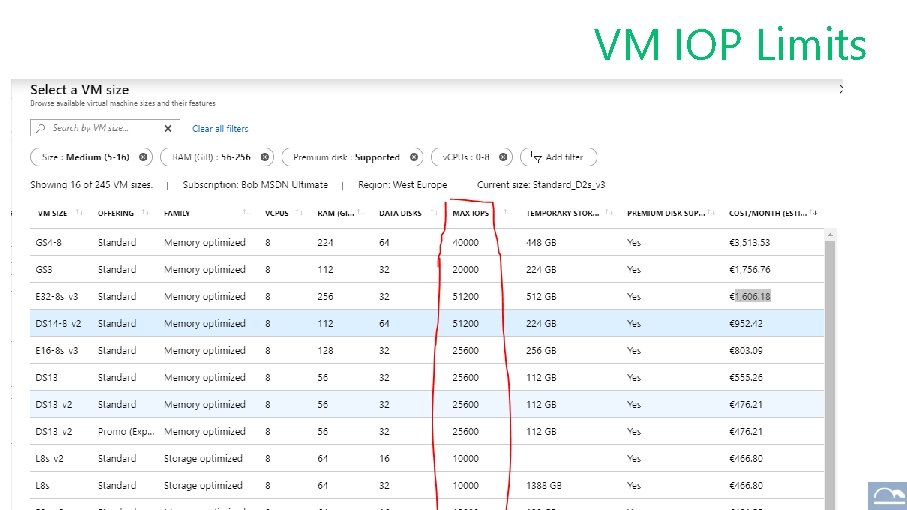
Task: Remove the Size : Medium filter pill
Action: click(x=143, y=157)
